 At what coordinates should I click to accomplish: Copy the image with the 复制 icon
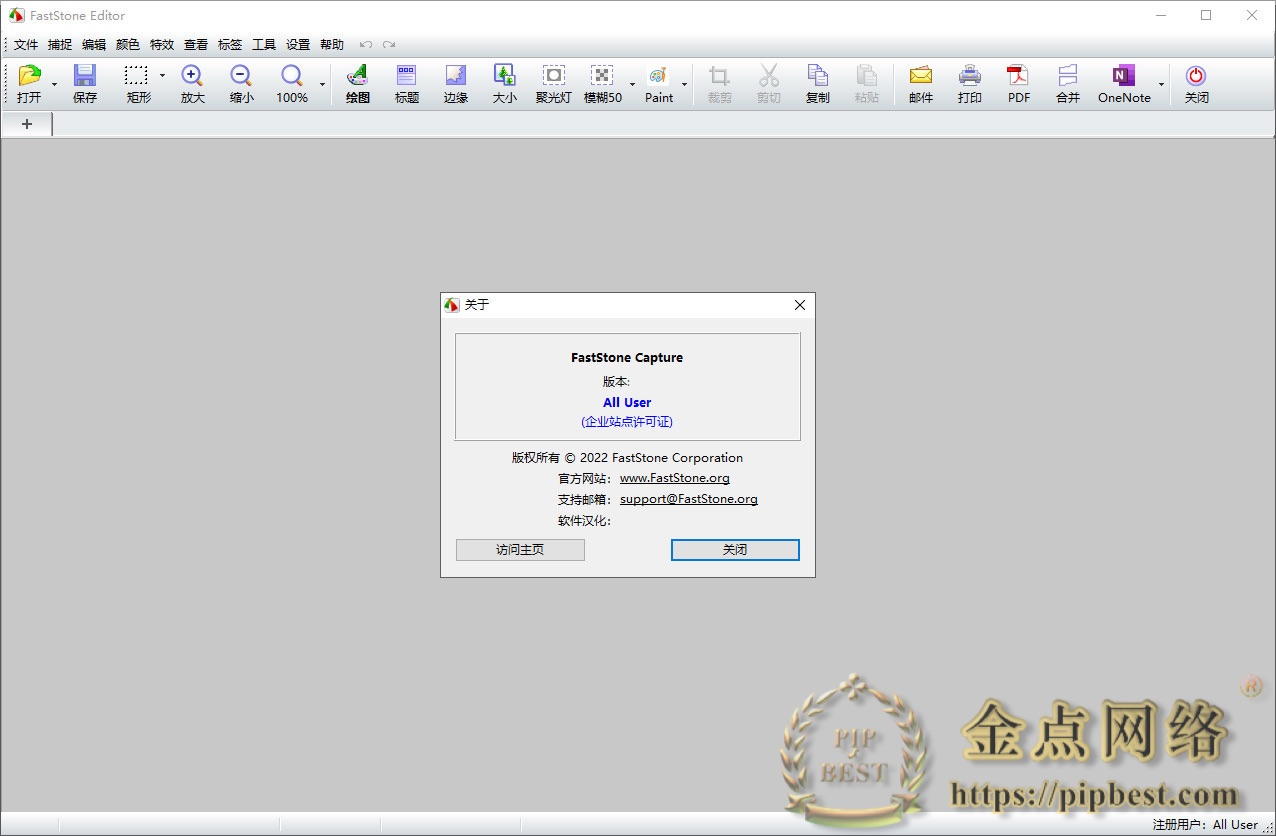[x=817, y=80]
